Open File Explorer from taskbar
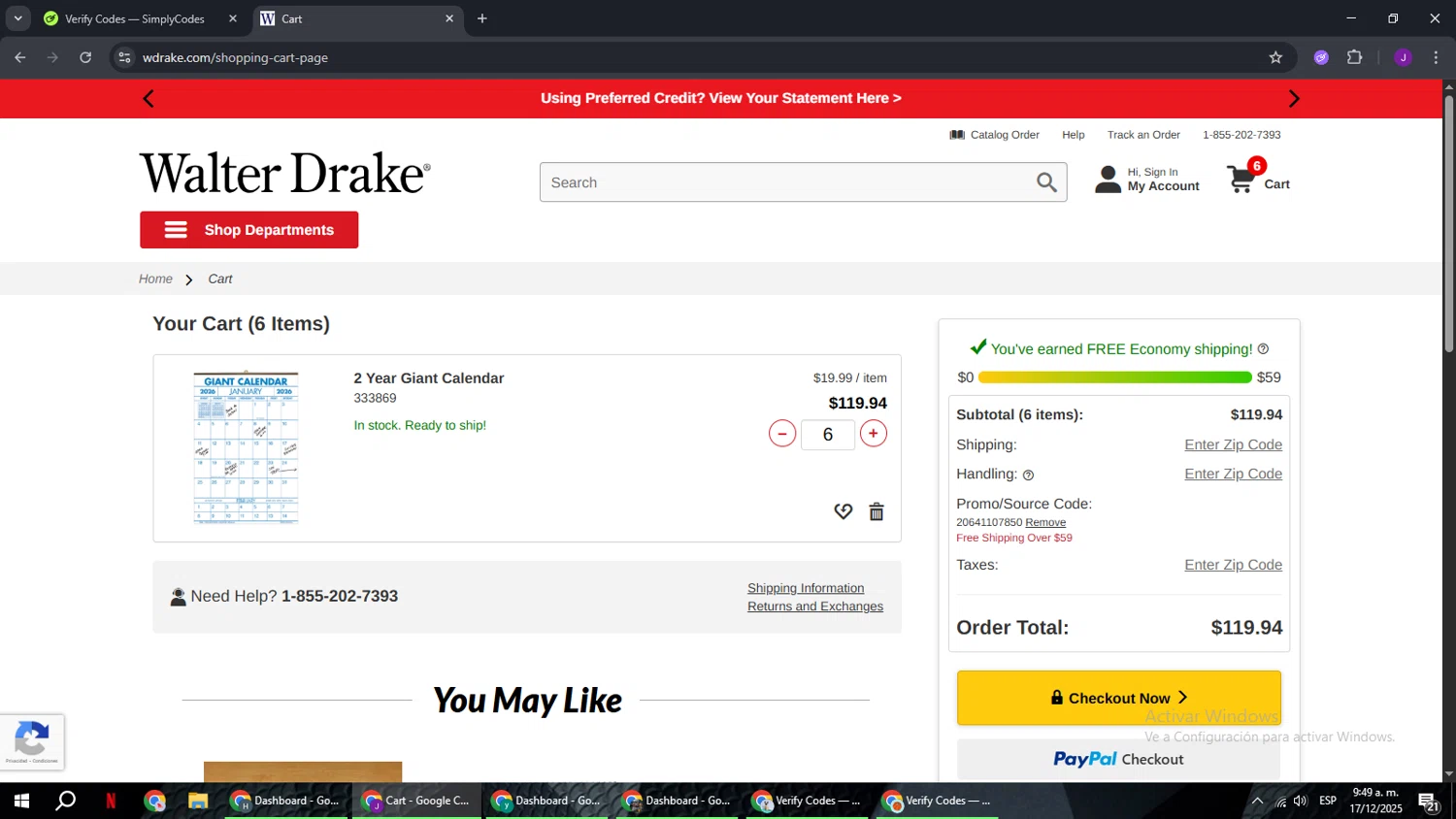The height and width of the screenshot is (819, 1456). (198, 801)
